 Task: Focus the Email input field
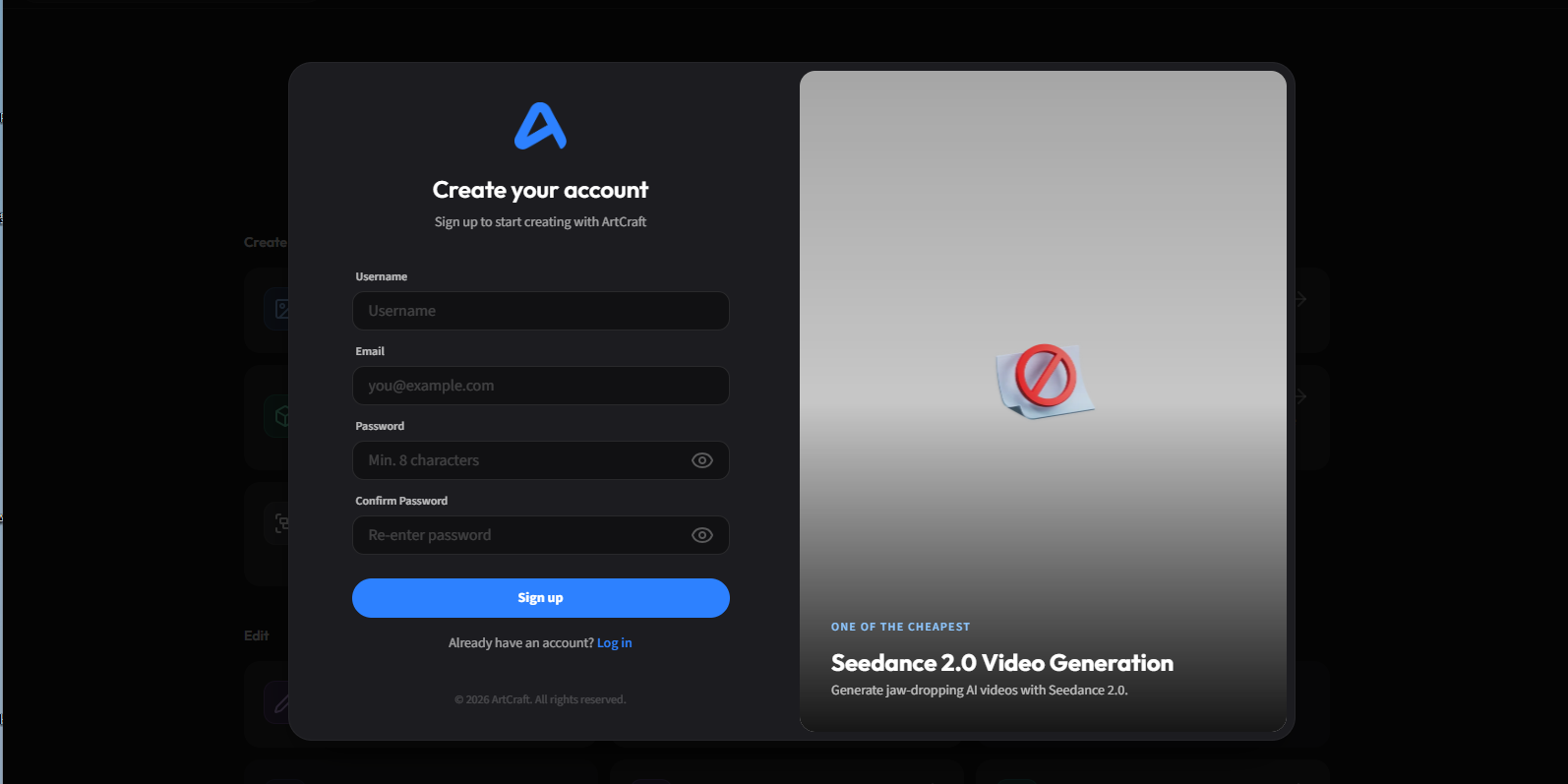(x=541, y=386)
